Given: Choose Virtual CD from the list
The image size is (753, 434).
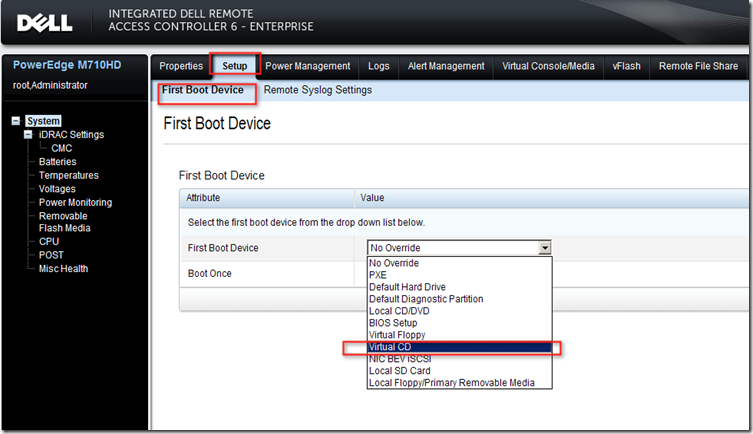Looking at the screenshot, I should (460, 347).
